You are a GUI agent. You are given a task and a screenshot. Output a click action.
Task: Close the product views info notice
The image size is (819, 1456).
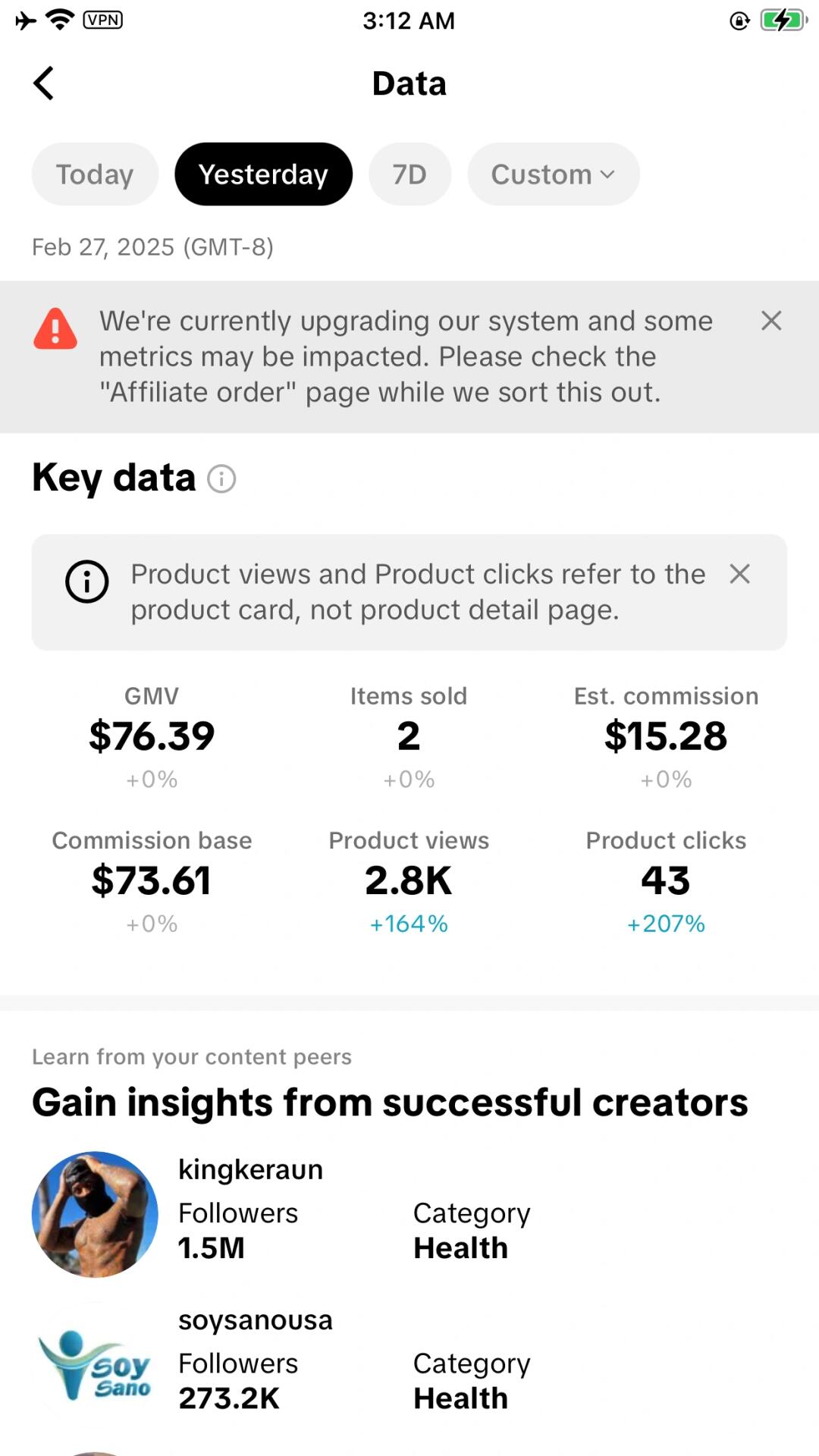[739, 574]
